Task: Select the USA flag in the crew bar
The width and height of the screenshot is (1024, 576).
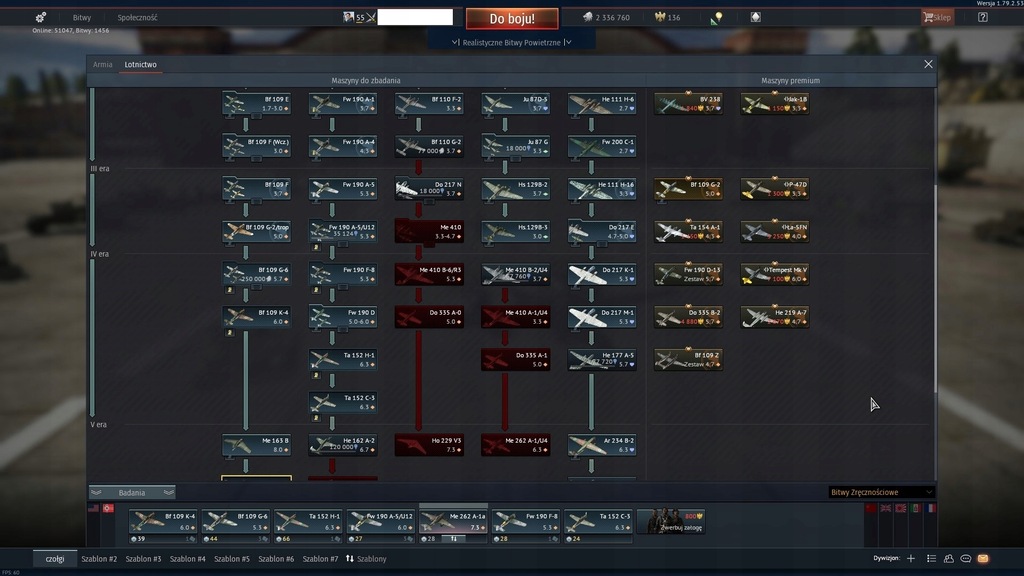Action: pyautogui.click(x=93, y=508)
